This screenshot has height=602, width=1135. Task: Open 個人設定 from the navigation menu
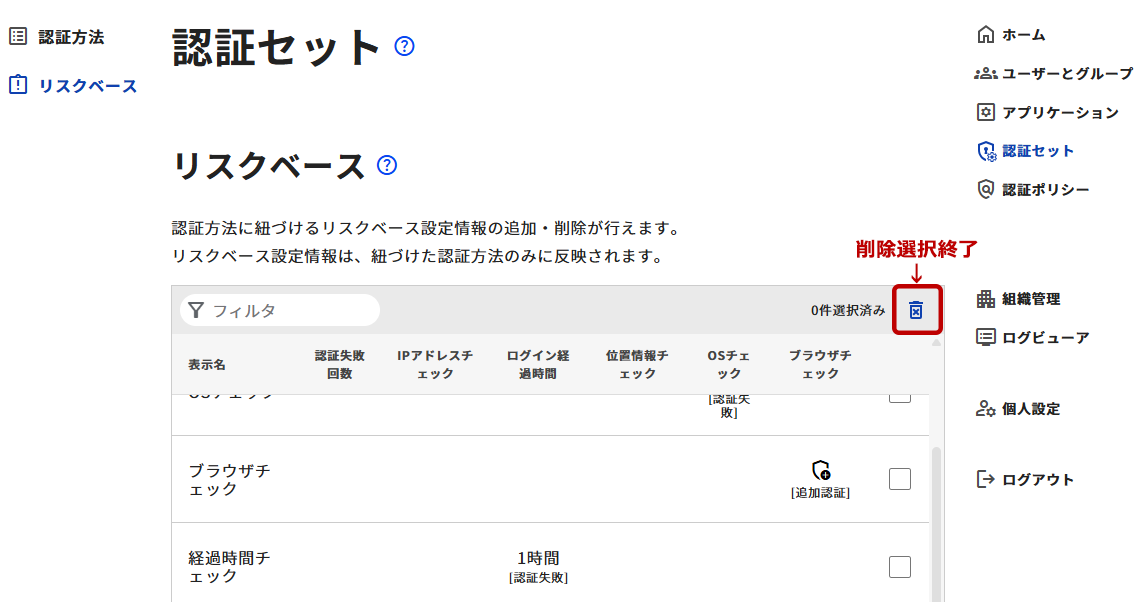pyautogui.click(x=1031, y=409)
